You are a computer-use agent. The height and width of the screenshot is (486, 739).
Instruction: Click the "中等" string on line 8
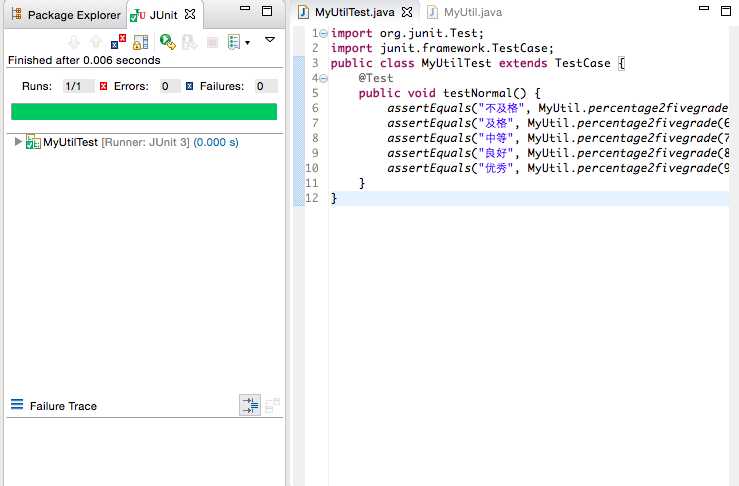pos(496,138)
